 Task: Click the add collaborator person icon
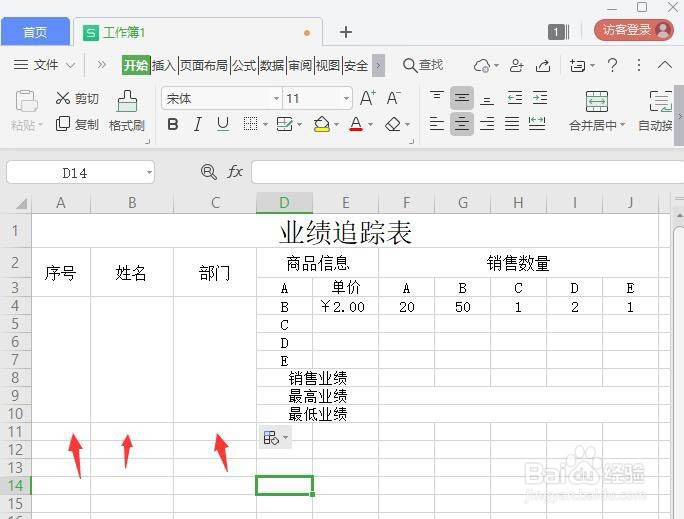point(516,65)
